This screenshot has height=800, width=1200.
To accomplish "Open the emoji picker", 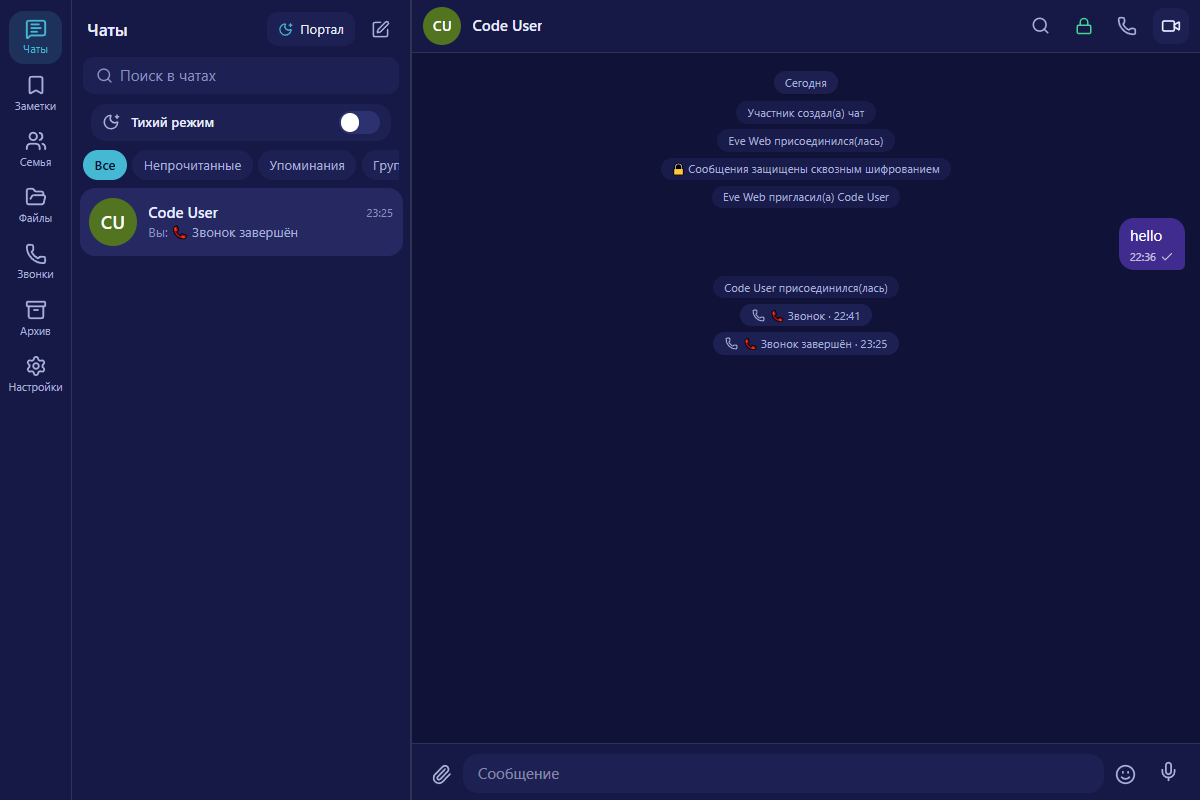I will point(1125,774).
